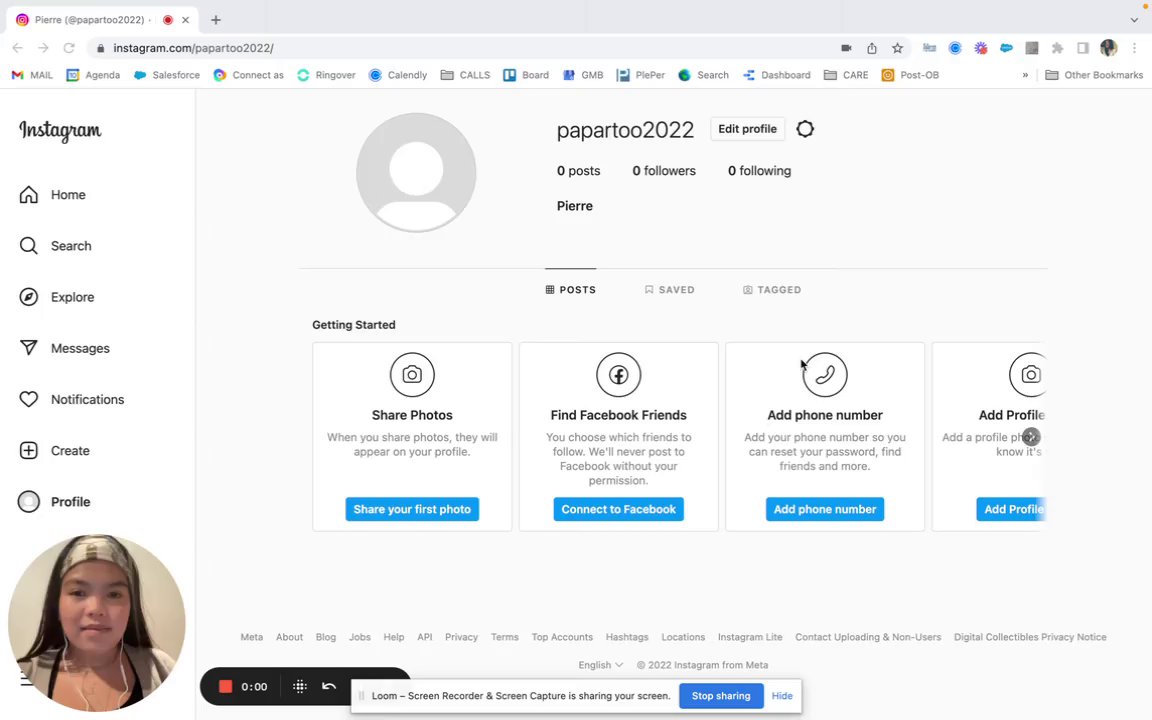Viewport: 1152px width, 720px height.
Task: Switch to the SAVED tab
Action: [x=669, y=289]
